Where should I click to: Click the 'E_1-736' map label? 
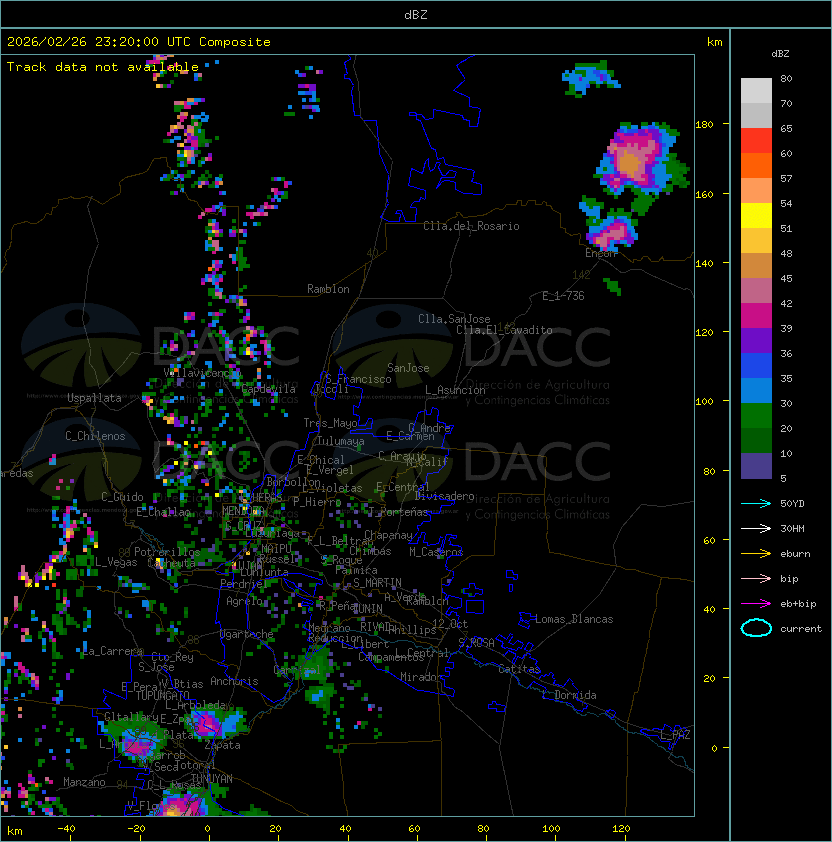pyautogui.click(x=563, y=296)
